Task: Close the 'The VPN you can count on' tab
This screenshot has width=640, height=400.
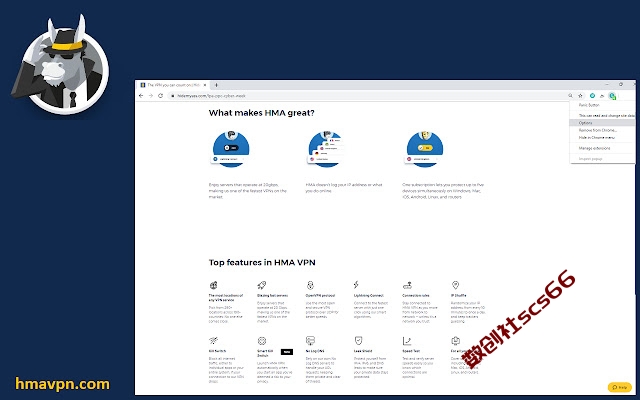Action: click(x=205, y=85)
